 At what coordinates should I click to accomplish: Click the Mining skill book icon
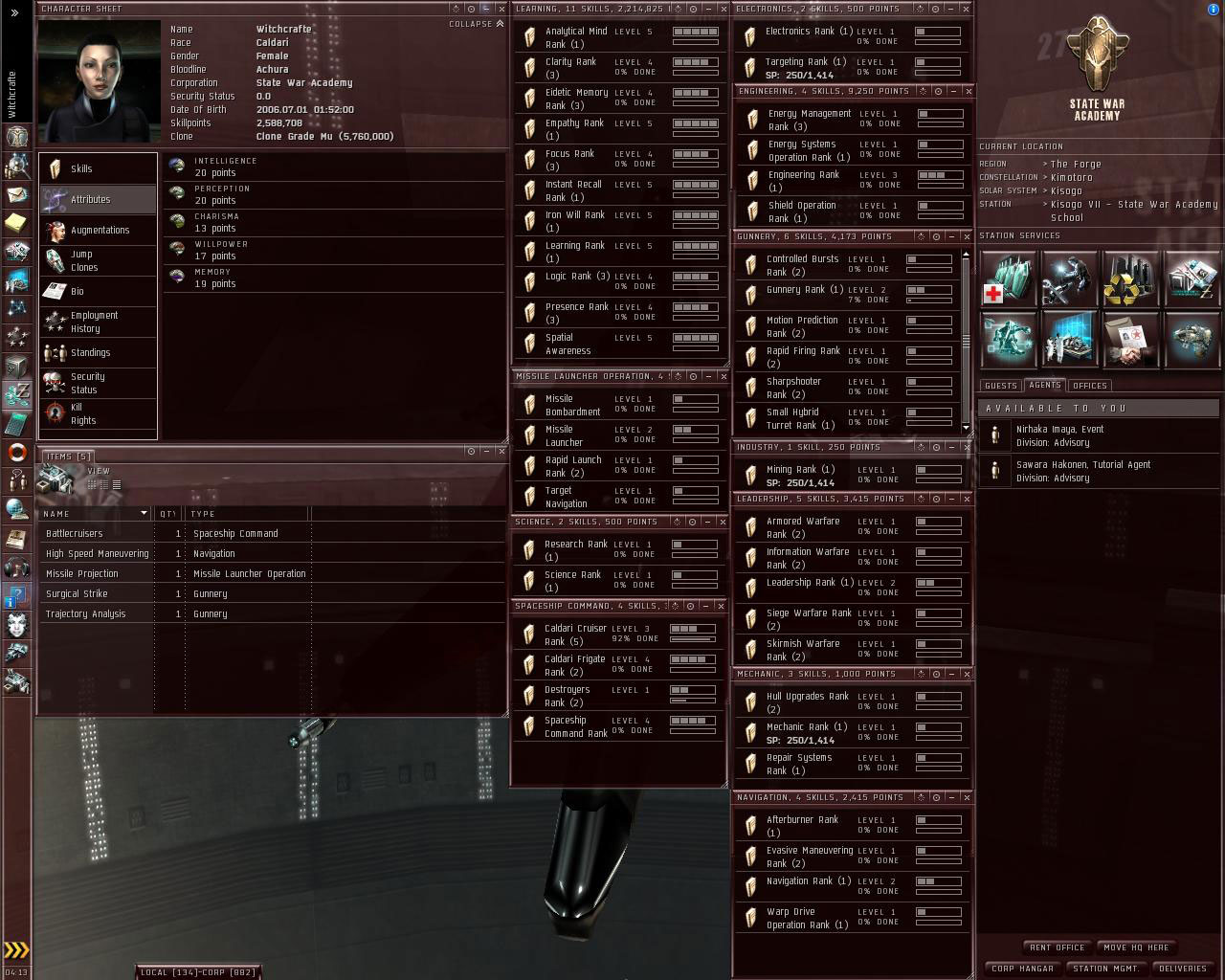(x=750, y=476)
